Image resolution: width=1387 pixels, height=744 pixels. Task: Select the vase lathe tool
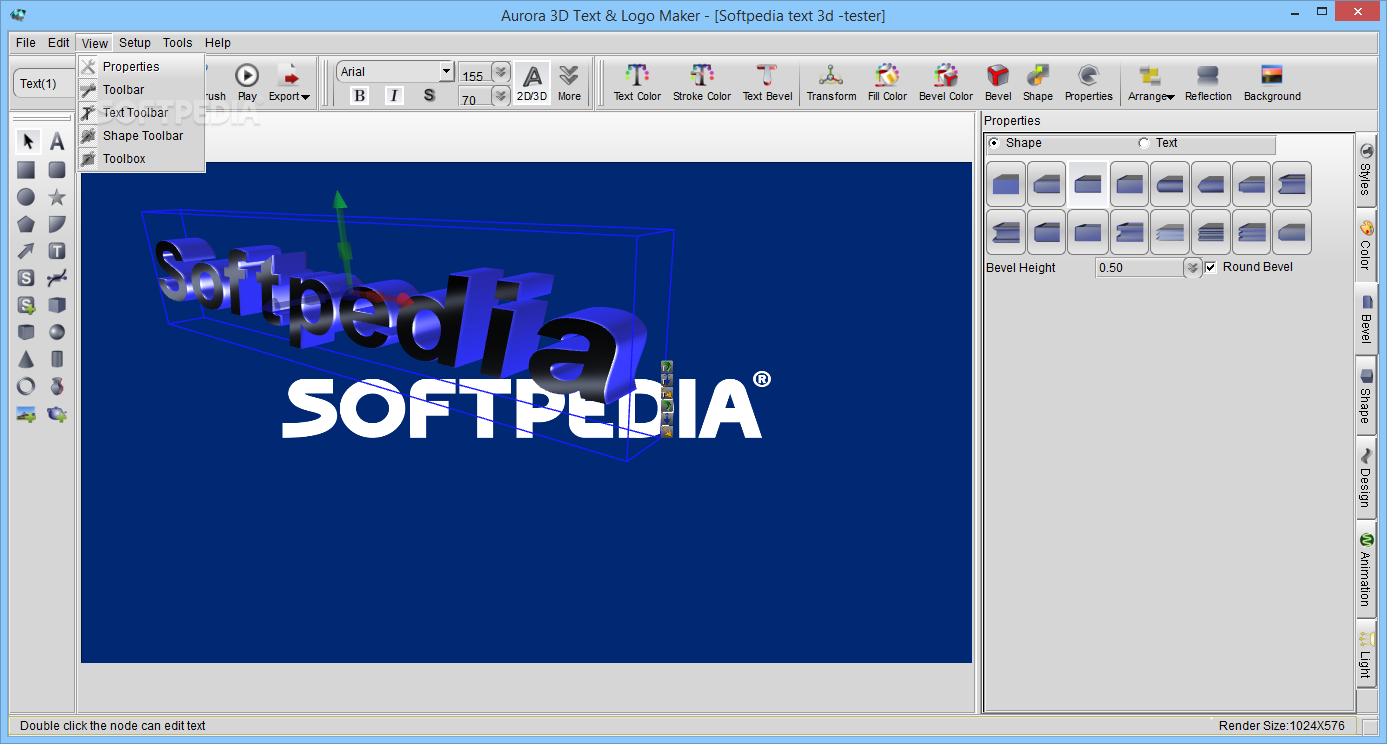pyautogui.click(x=57, y=386)
